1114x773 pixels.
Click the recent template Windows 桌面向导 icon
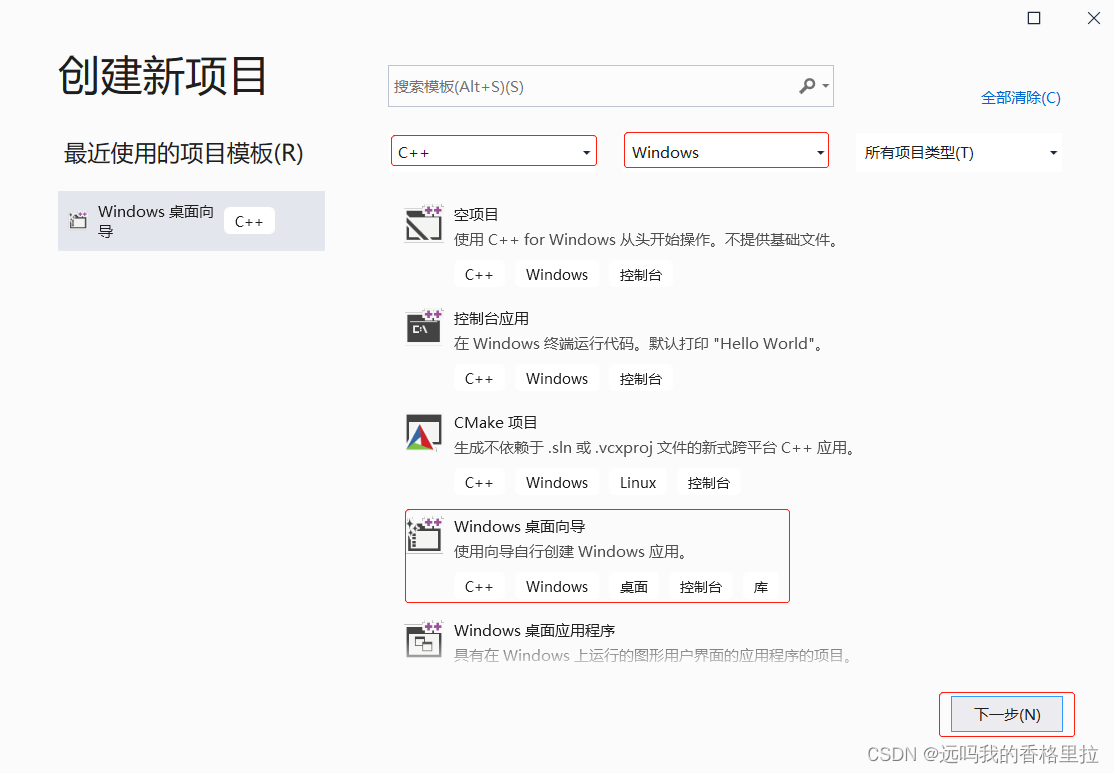77,220
